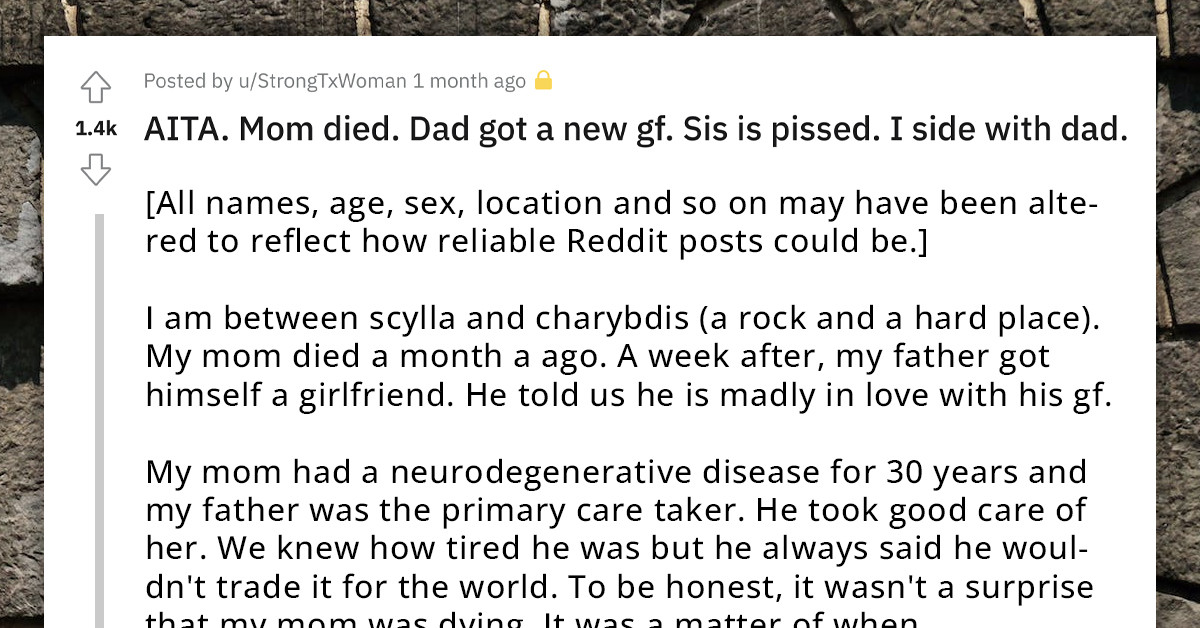Screen dimensions: 1200x628
Task: Click the yellow lock beside the timestamp
Action: click(542, 80)
